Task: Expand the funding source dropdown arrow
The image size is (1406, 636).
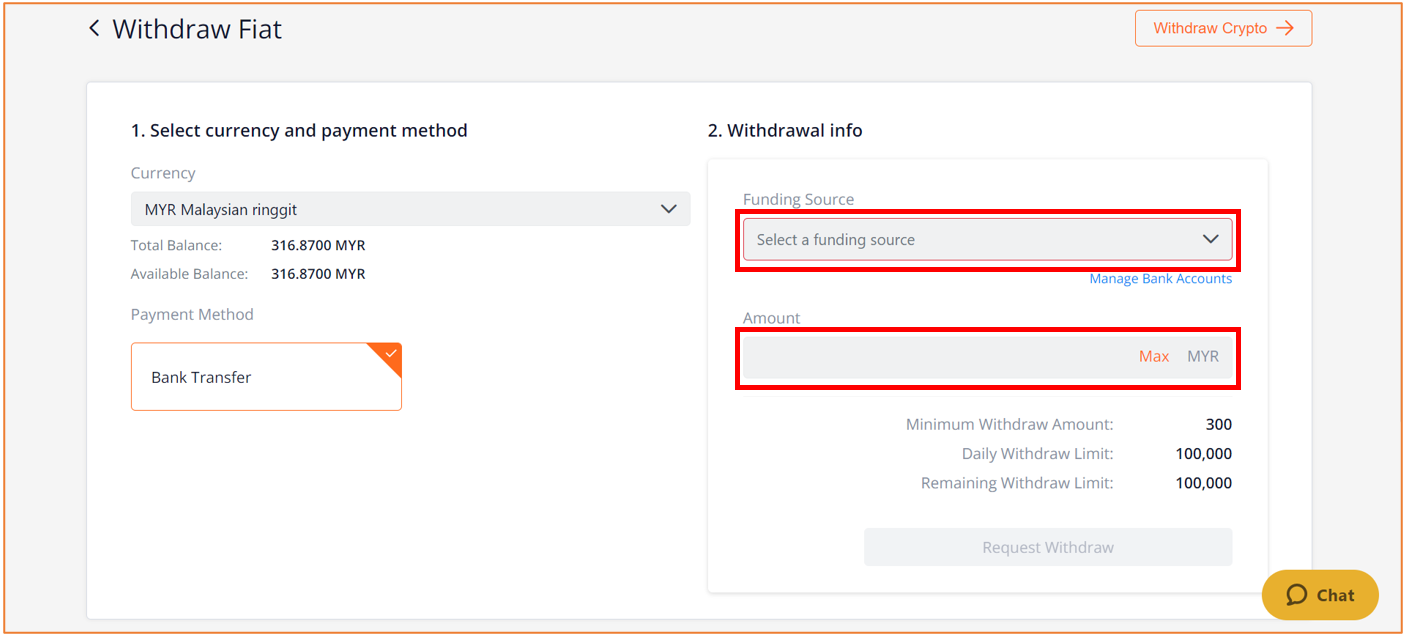Action: tap(1210, 239)
